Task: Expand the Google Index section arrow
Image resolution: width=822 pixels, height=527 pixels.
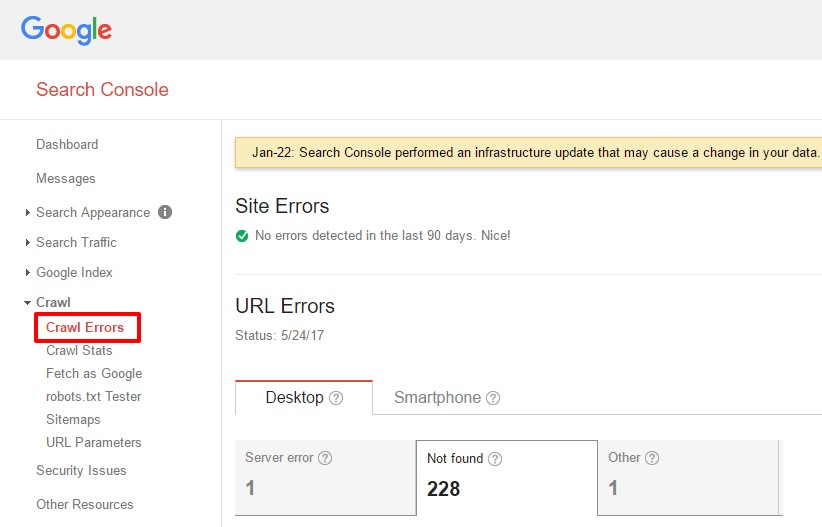Action: point(27,272)
